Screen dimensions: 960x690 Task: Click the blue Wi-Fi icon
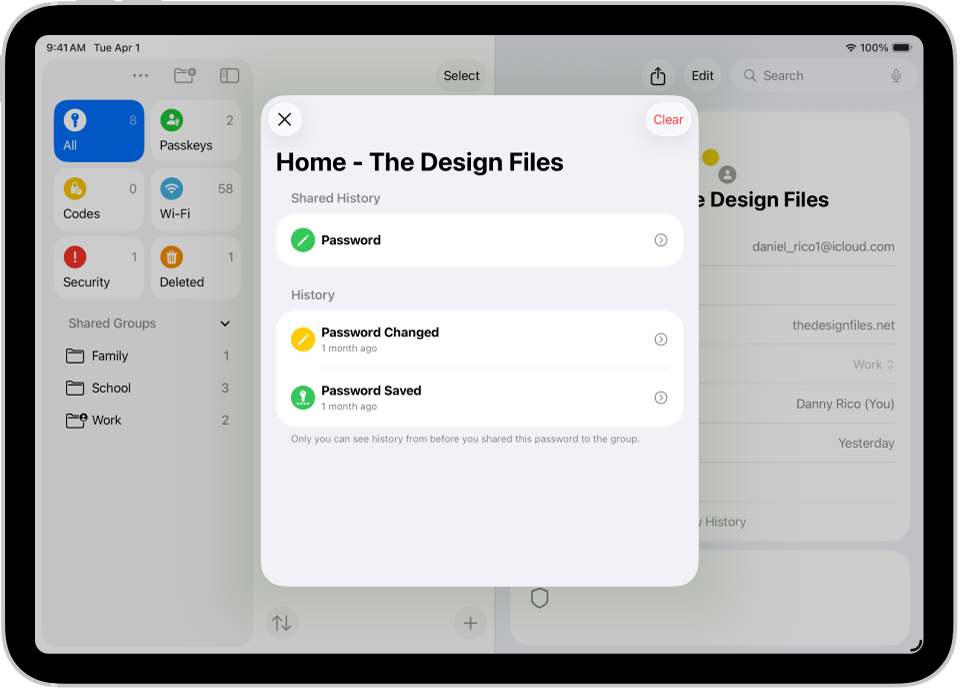[171, 189]
